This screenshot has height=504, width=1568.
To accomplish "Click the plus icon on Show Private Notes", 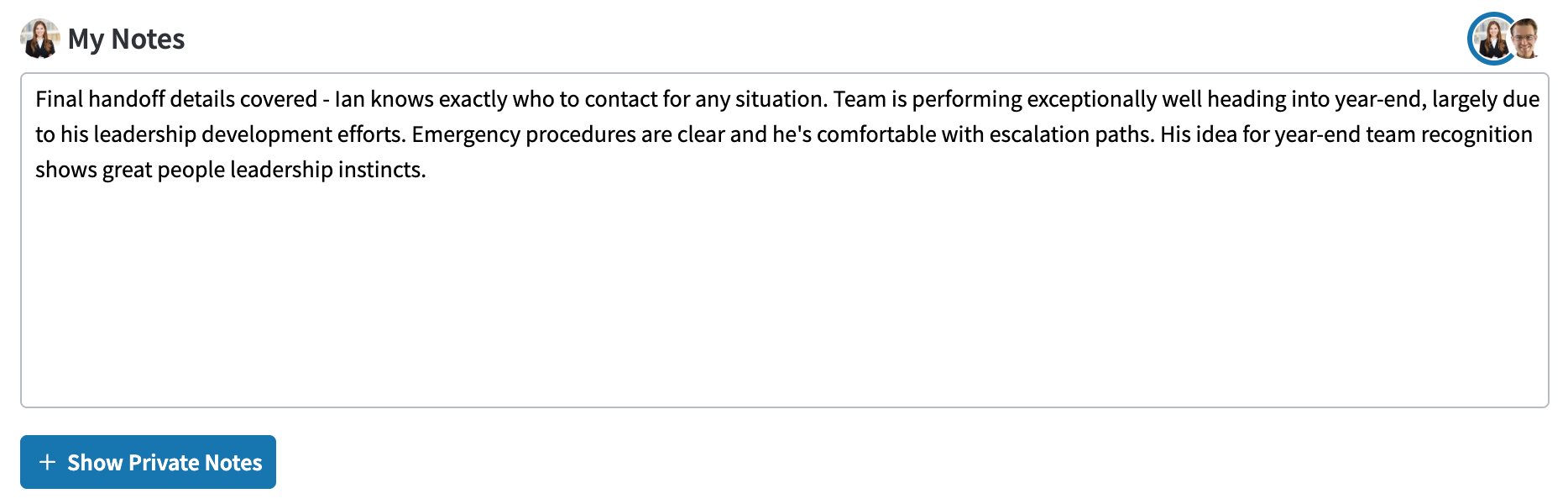I will pyautogui.click(x=48, y=462).
